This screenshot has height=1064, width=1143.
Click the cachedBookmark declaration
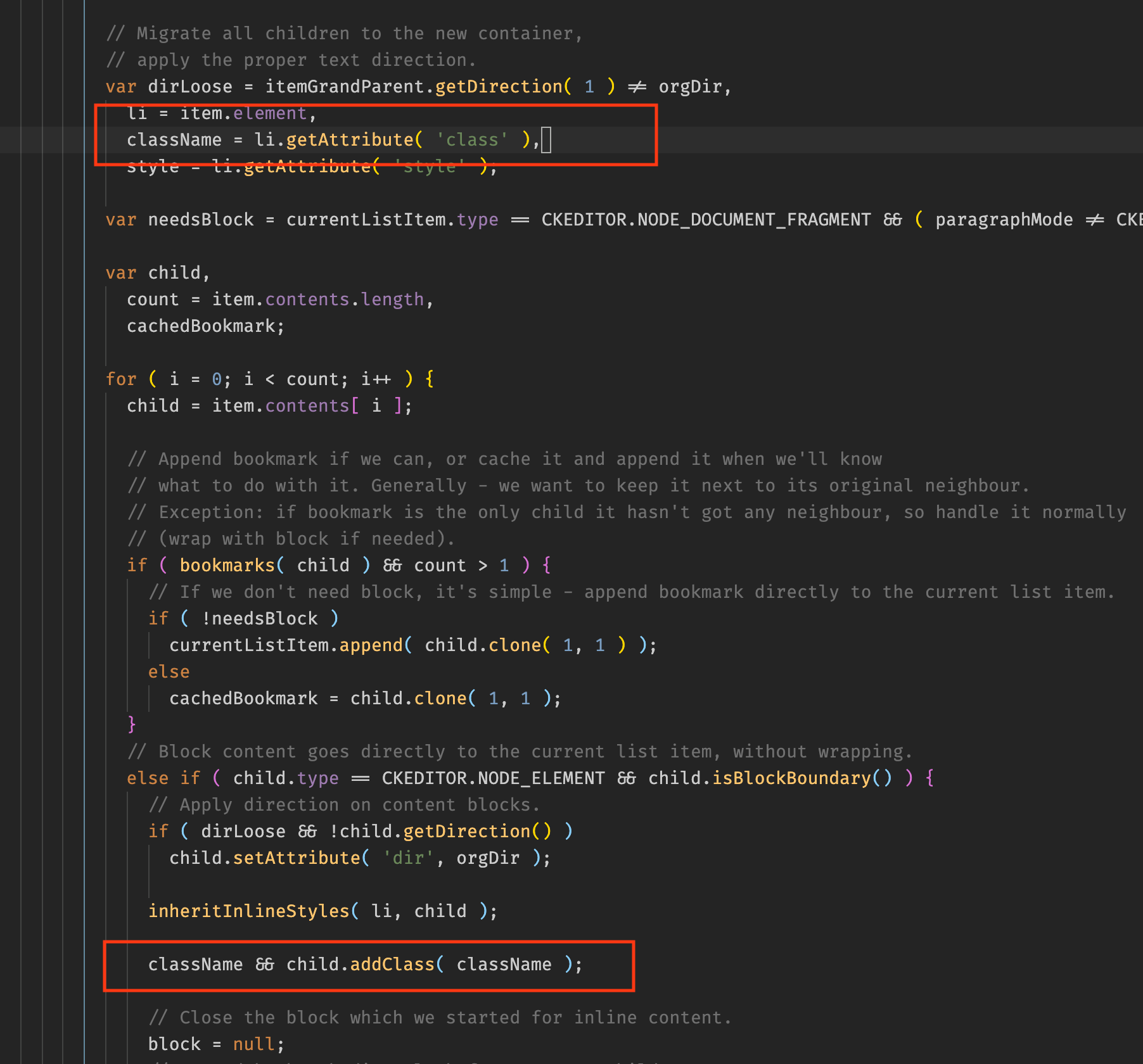coord(204,326)
